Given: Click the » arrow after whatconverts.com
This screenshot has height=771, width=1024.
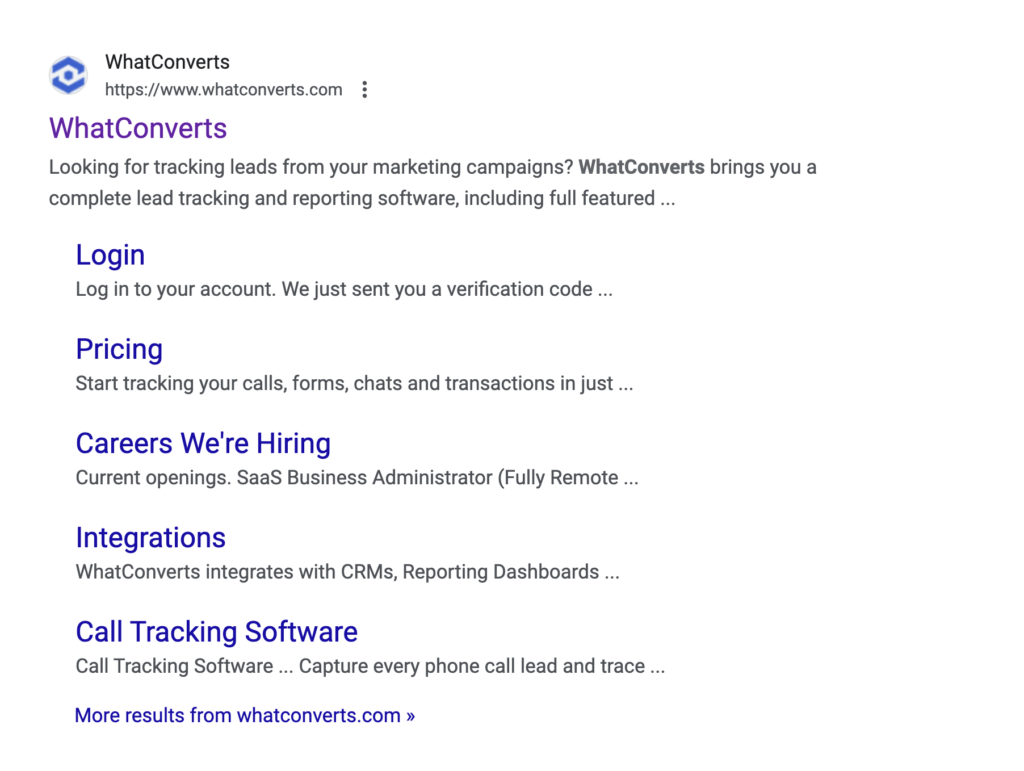Looking at the screenshot, I should pyautogui.click(x=410, y=716).
